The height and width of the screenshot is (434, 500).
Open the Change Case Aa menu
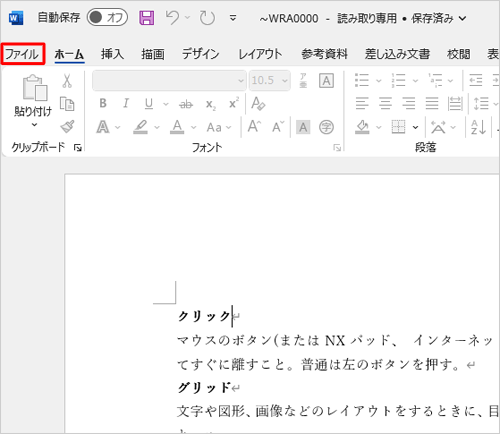pos(218,127)
